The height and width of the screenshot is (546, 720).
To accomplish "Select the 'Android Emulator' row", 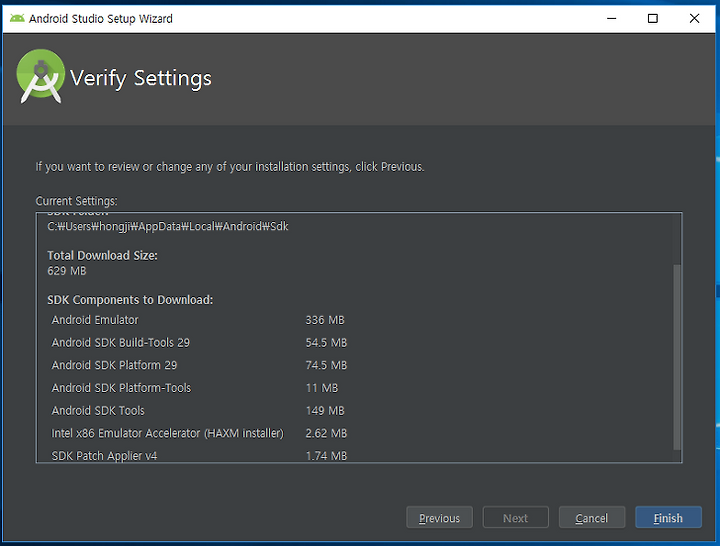I will click(x=198, y=320).
